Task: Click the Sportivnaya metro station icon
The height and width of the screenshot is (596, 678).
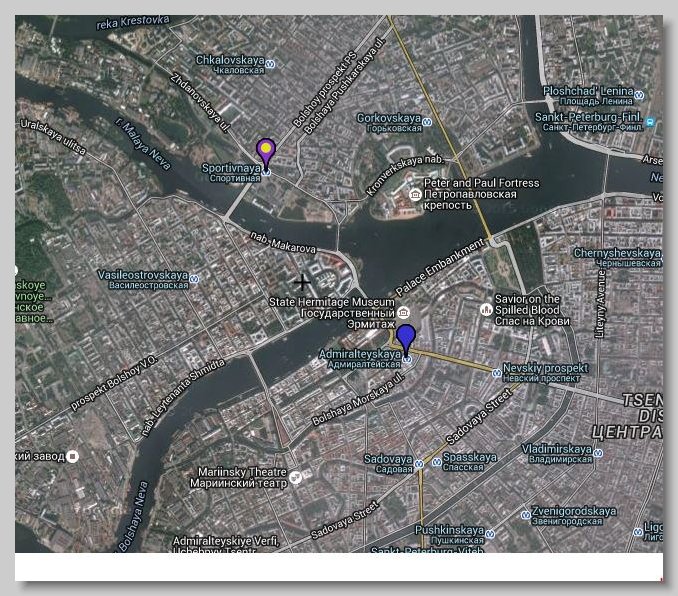Action: click(267, 172)
